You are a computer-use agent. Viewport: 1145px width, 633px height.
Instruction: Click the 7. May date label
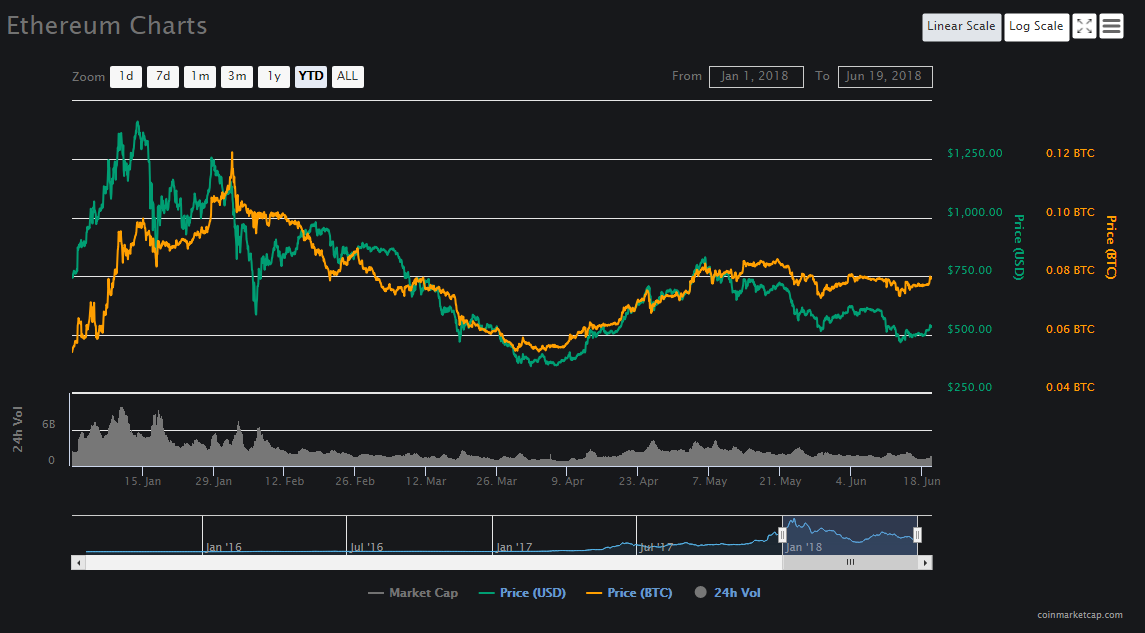[710, 481]
